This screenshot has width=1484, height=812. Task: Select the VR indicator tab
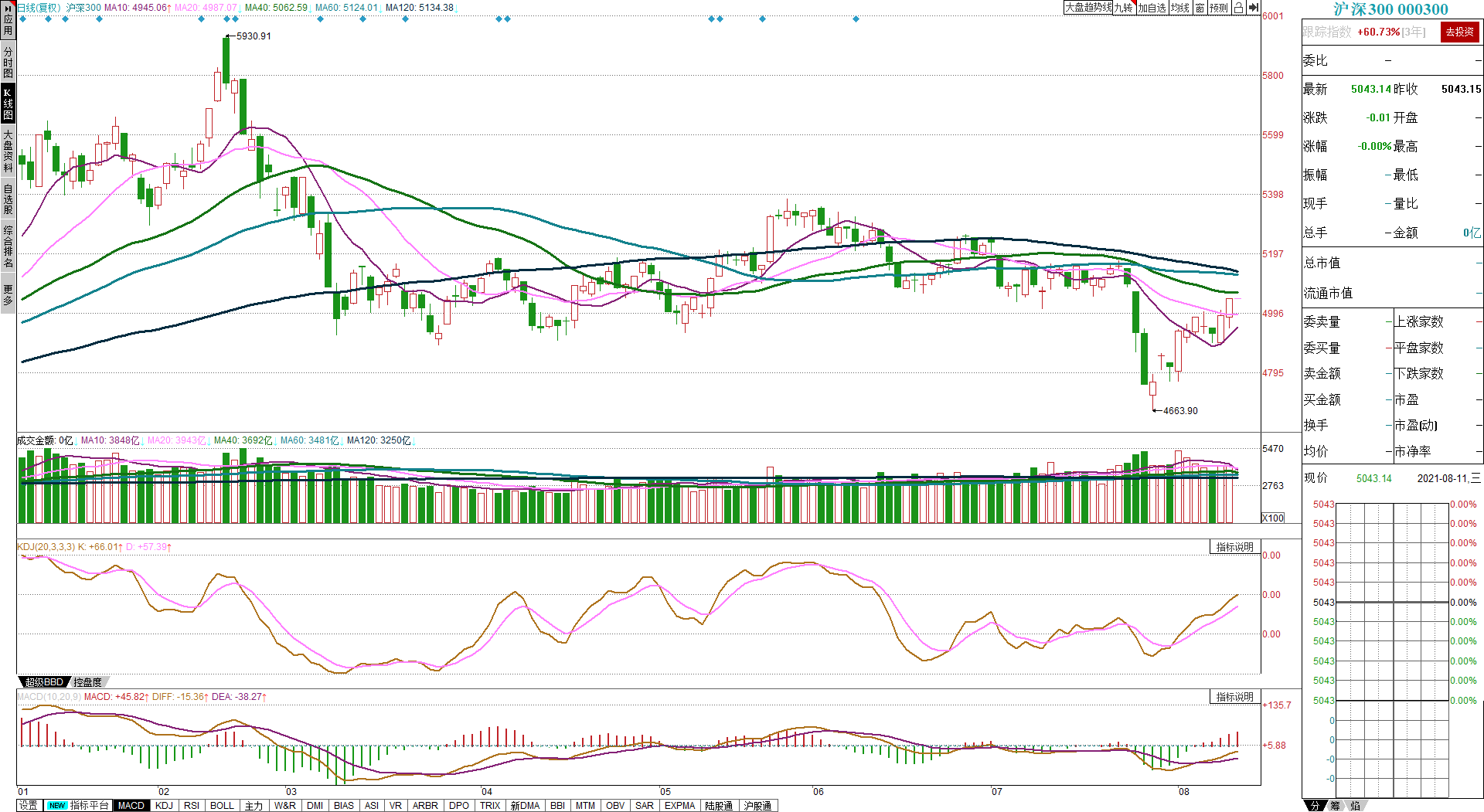coord(396,805)
